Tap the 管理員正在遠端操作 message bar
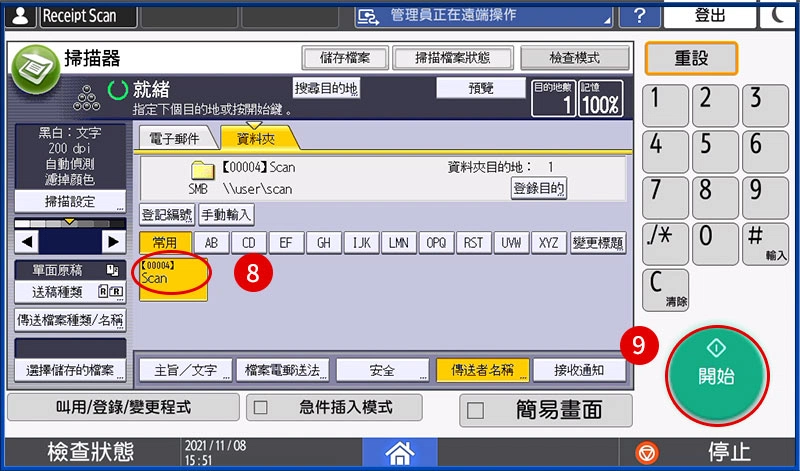This screenshot has width=800, height=471. 484,16
